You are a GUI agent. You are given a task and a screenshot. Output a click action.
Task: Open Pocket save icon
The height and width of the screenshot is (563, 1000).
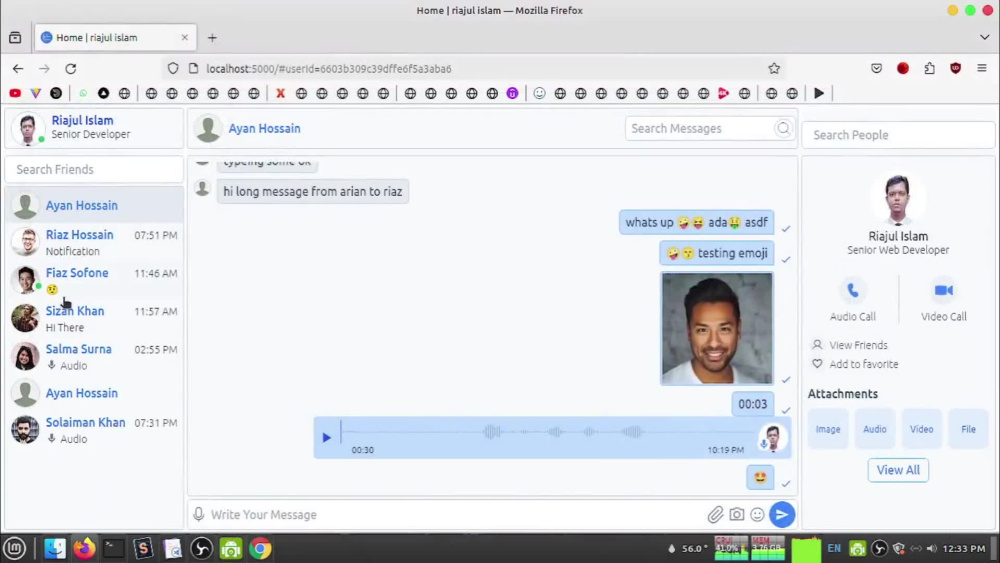(876, 68)
